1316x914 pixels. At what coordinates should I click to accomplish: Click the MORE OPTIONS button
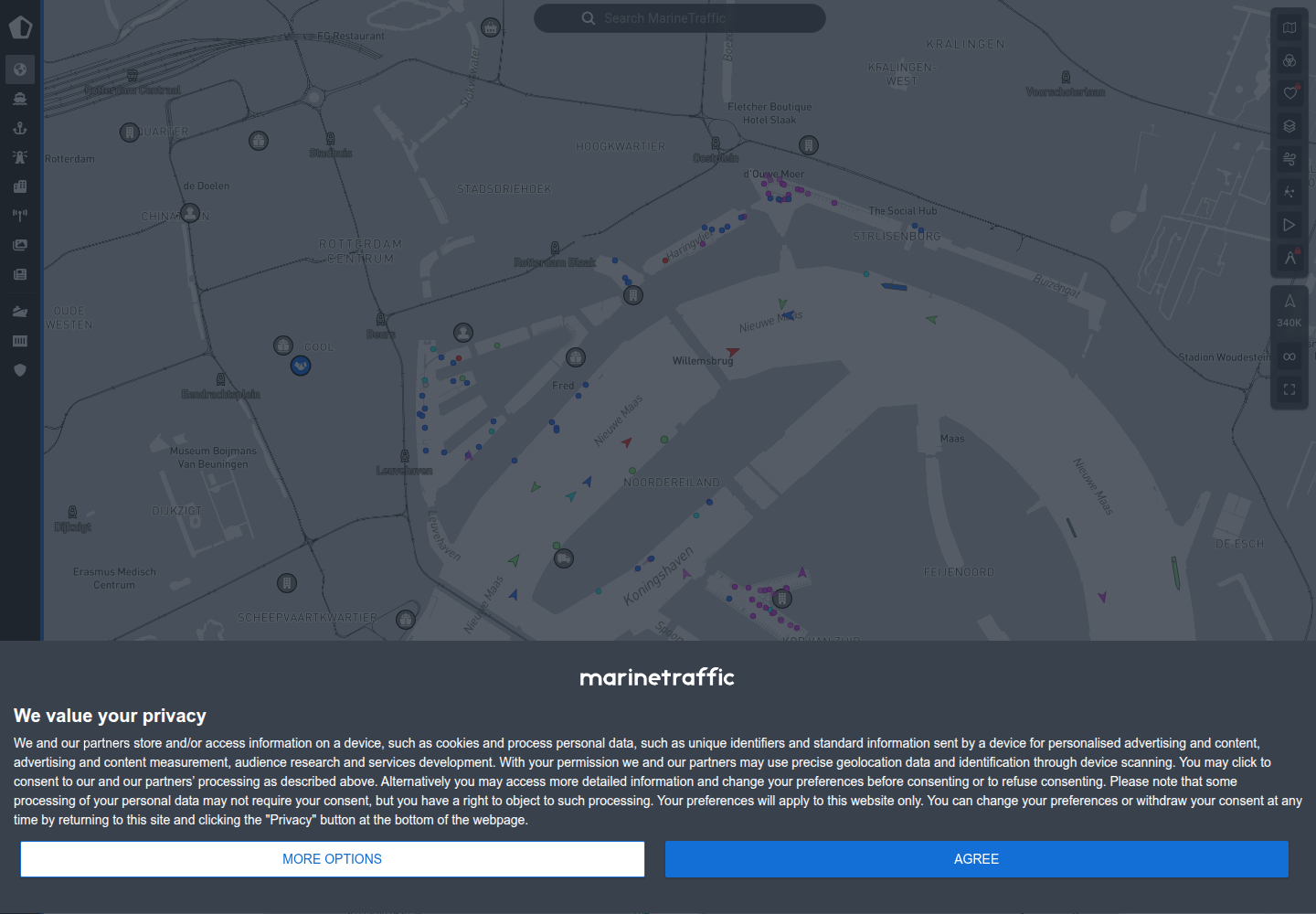333,859
